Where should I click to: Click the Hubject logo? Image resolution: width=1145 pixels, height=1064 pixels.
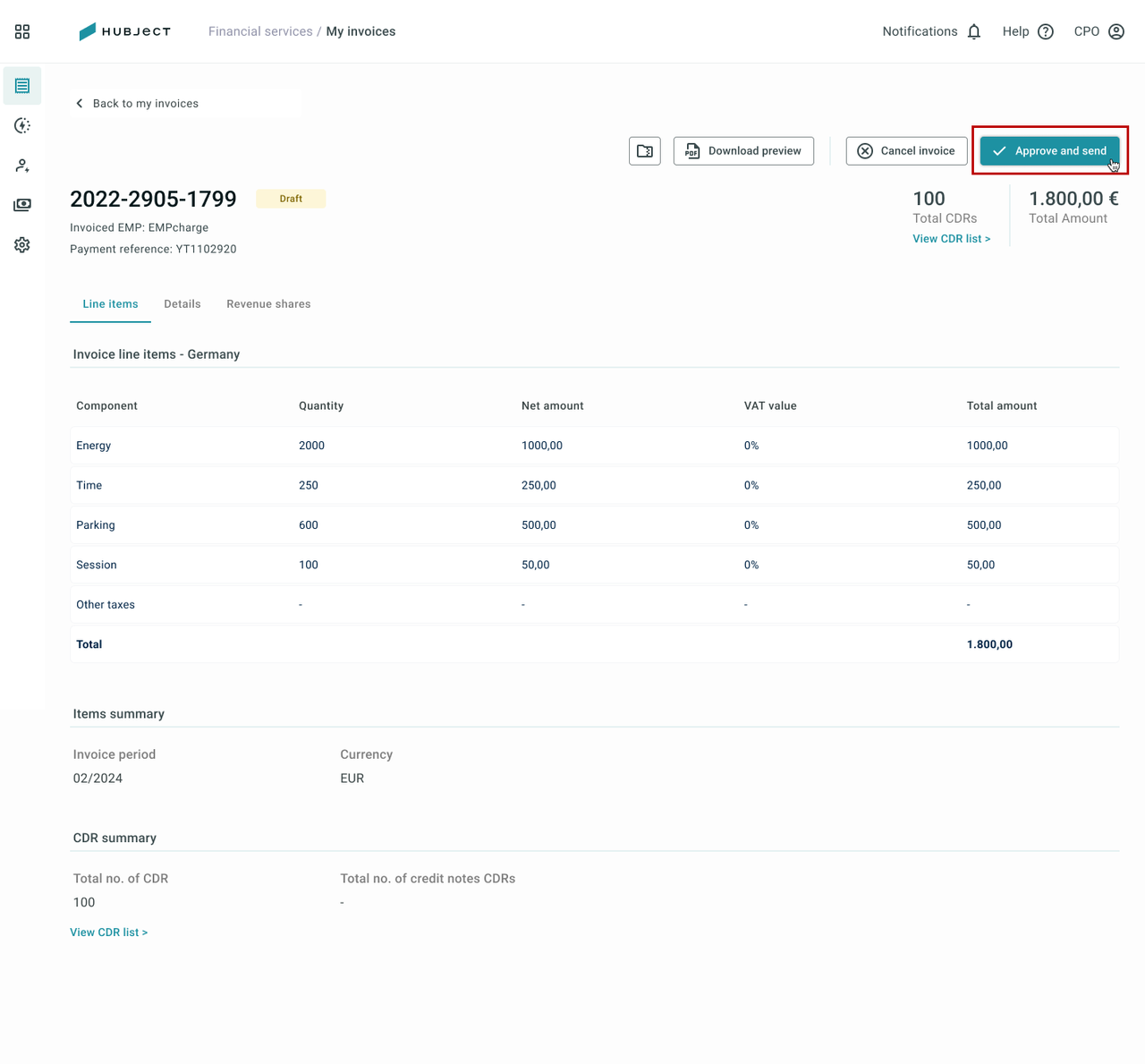click(124, 31)
